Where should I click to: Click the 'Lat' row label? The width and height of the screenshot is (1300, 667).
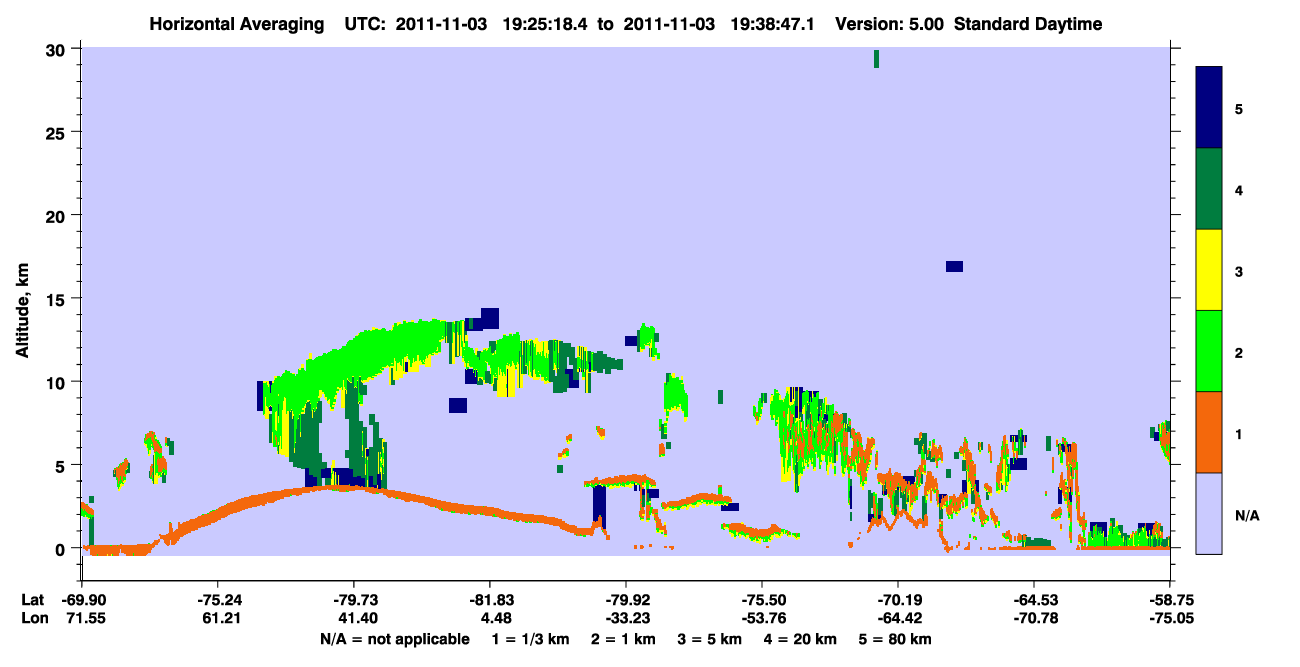(33, 600)
